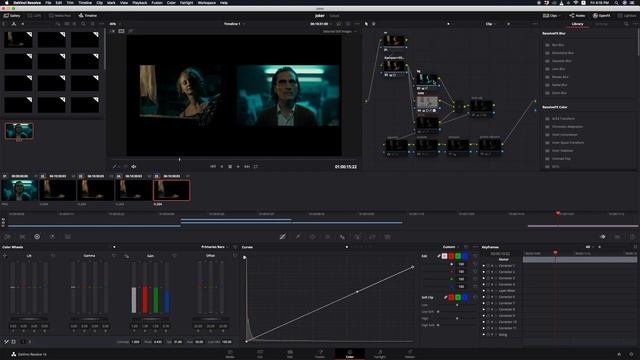Open the Color Wheels palette icon
The width and height of the screenshot is (640, 360).
(x=37, y=237)
